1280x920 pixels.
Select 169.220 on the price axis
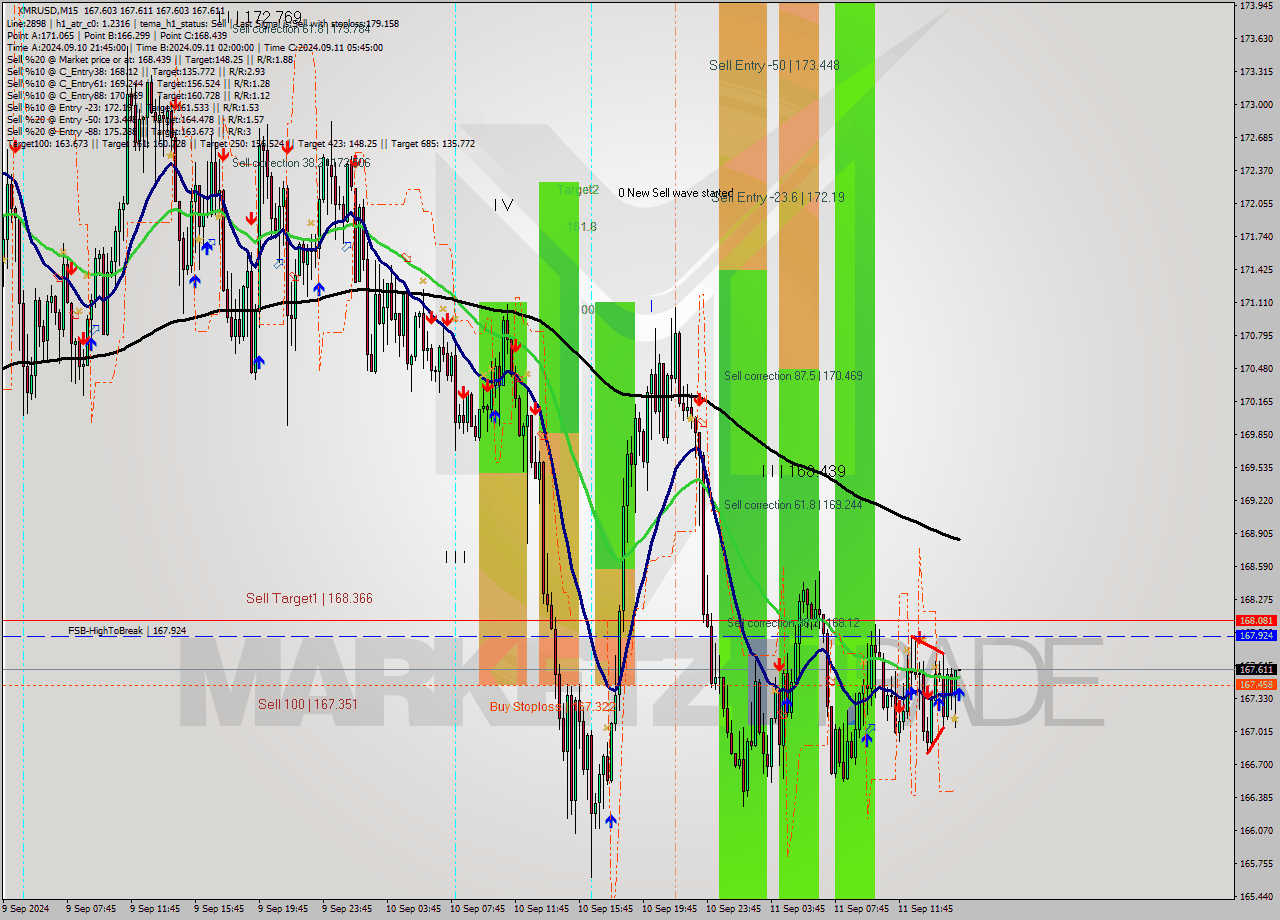tap(1255, 501)
